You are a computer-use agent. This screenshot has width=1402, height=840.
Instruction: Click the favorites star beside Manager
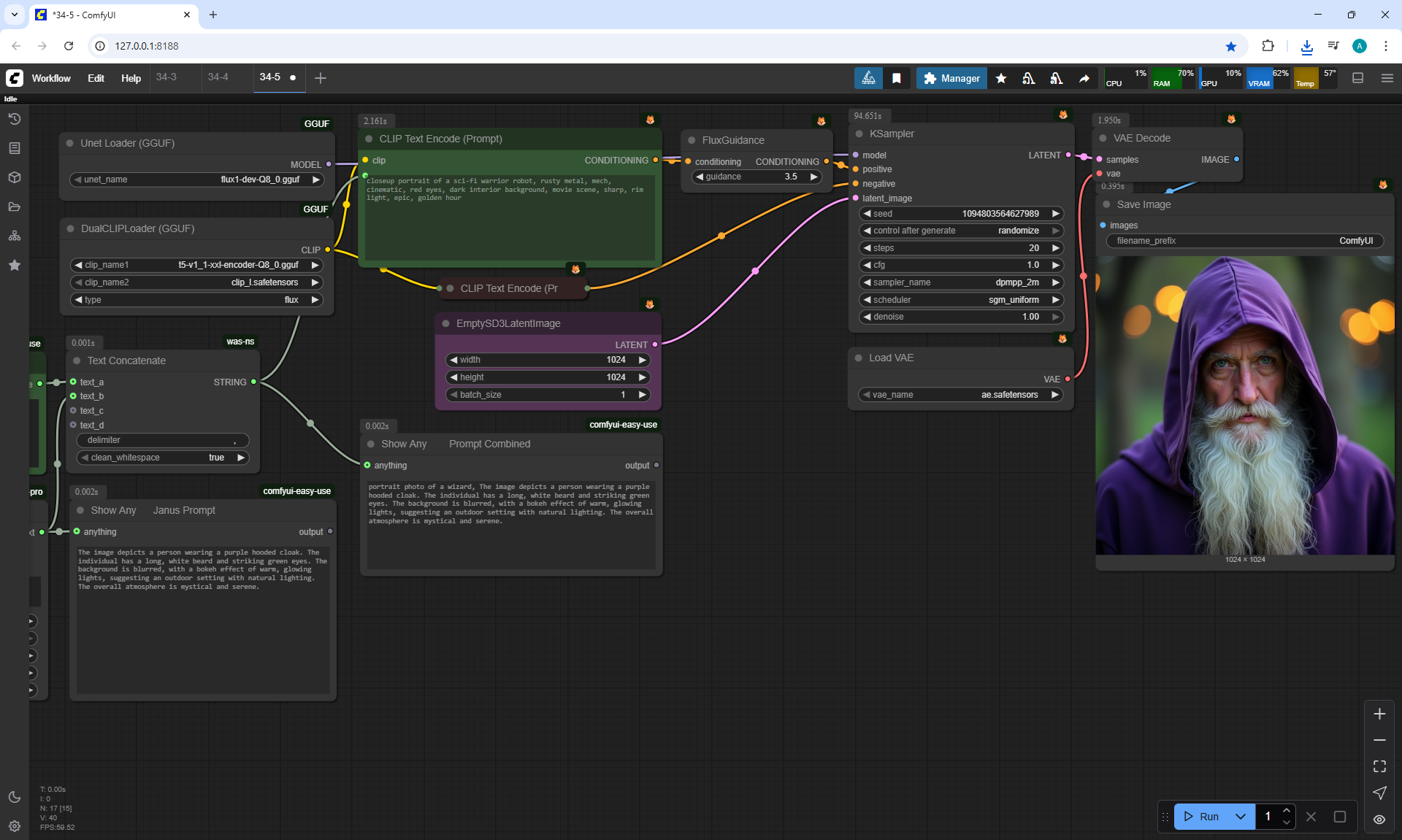(1001, 78)
